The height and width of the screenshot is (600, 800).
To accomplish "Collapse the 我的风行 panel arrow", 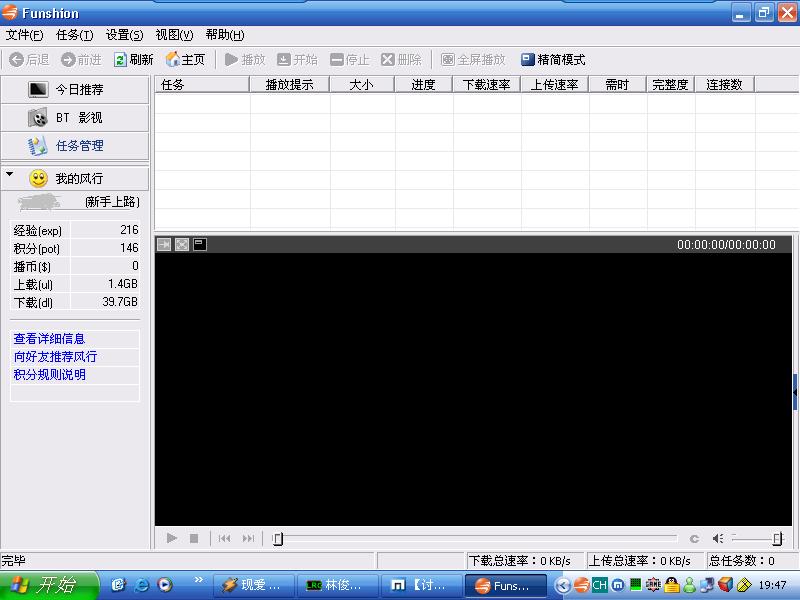I will 10,174.
